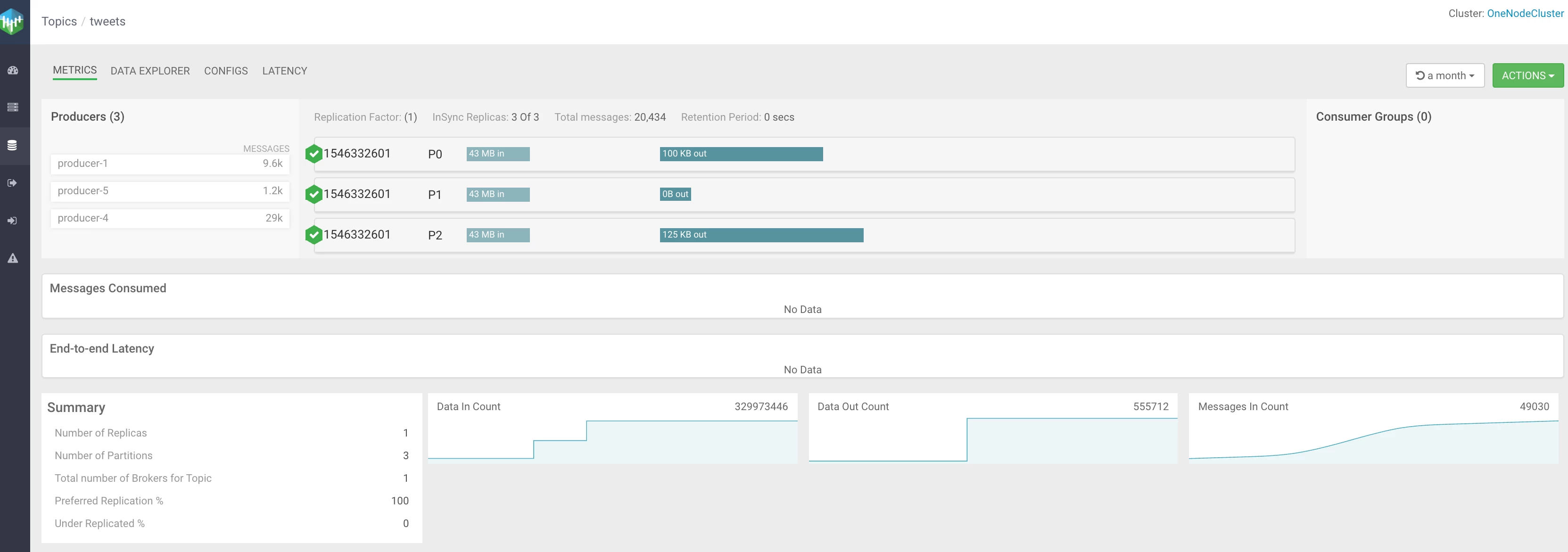Open the producers arrow-out sidebar icon
Viewport: 1568px width, 552px height.
point(13,183)
